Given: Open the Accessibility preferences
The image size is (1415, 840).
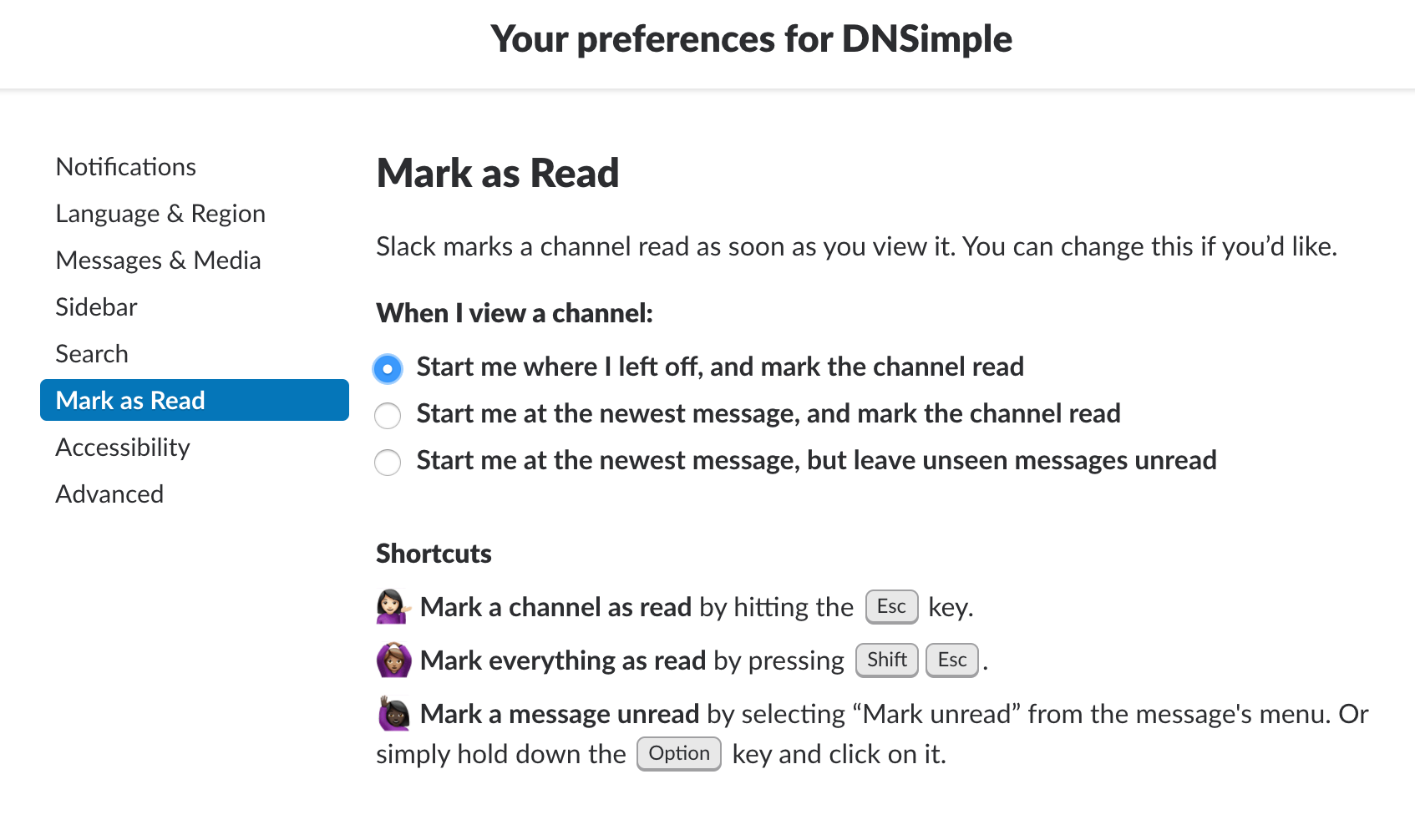Looking at the screenshot, I should point(123,448).
